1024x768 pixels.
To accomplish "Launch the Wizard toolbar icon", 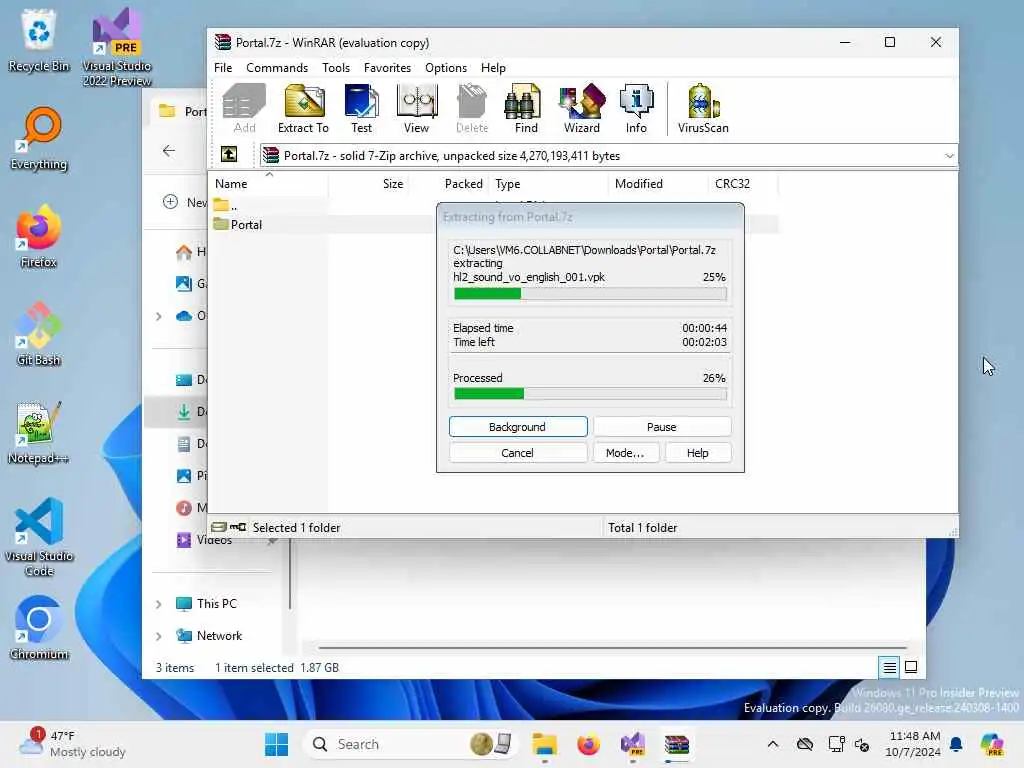I will point(581,108).
